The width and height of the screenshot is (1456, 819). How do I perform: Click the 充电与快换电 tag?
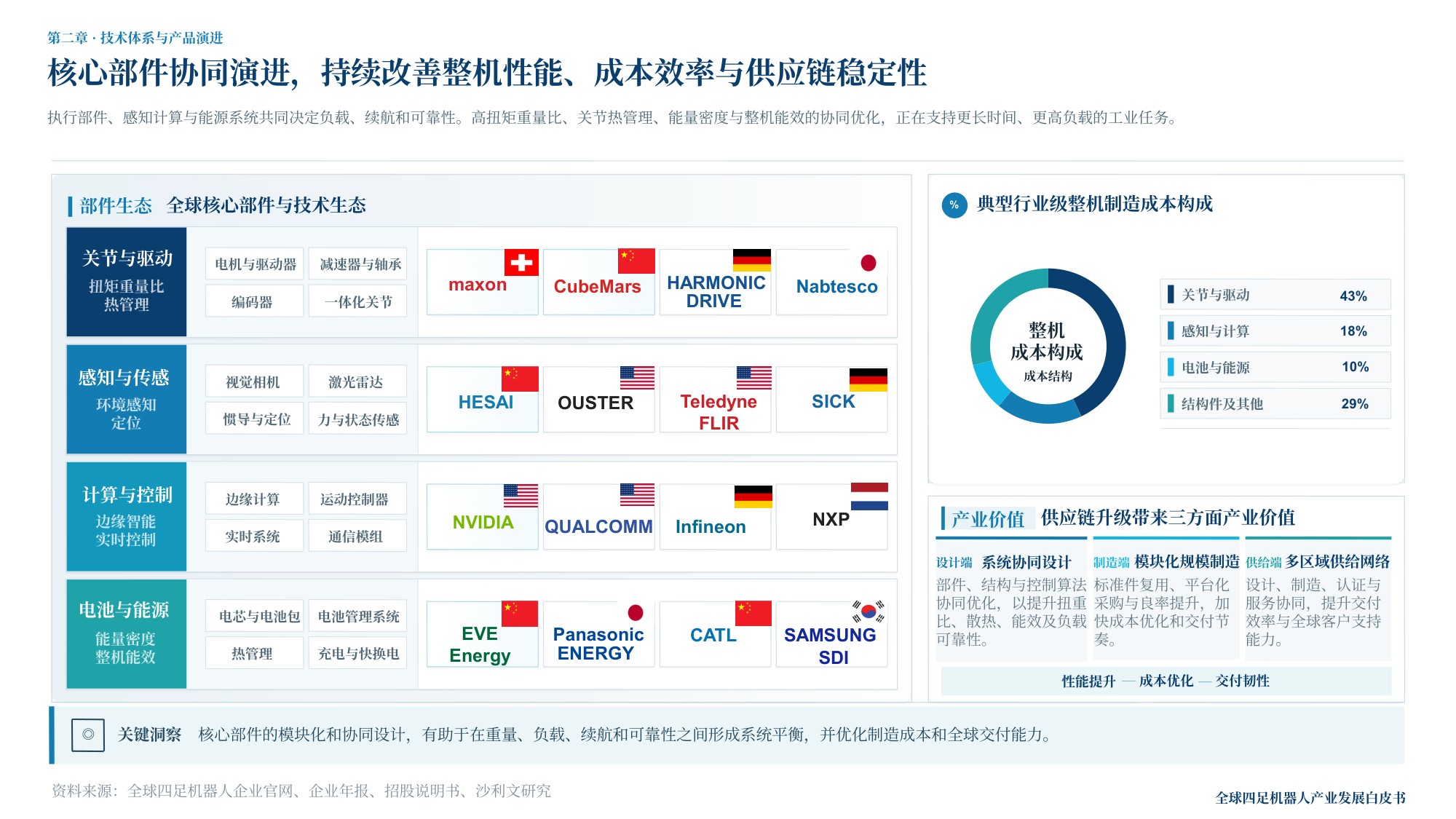(358, 654)
